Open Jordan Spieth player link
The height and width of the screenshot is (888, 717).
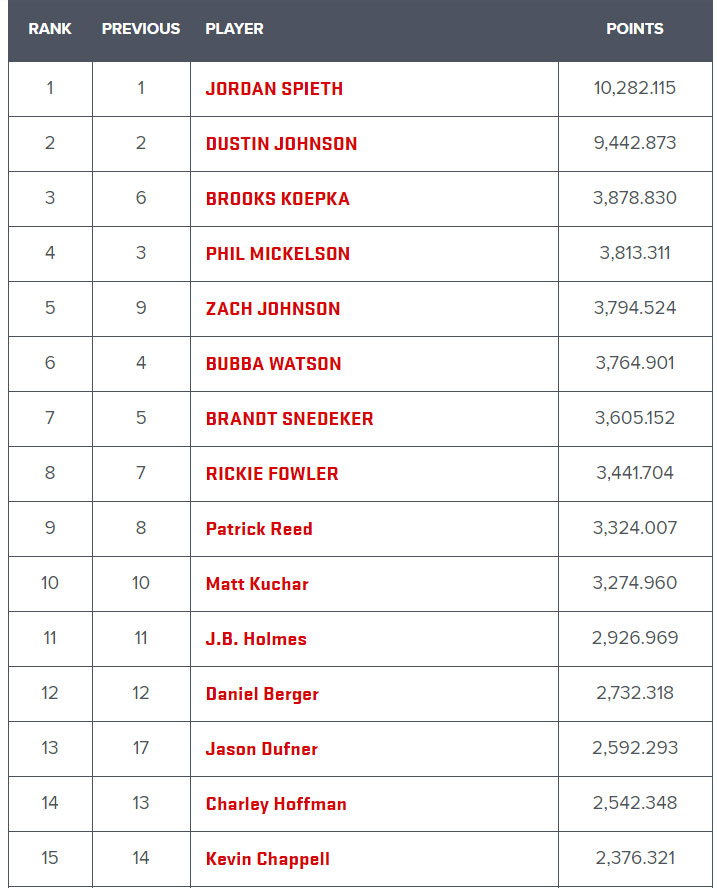[274, 89]
